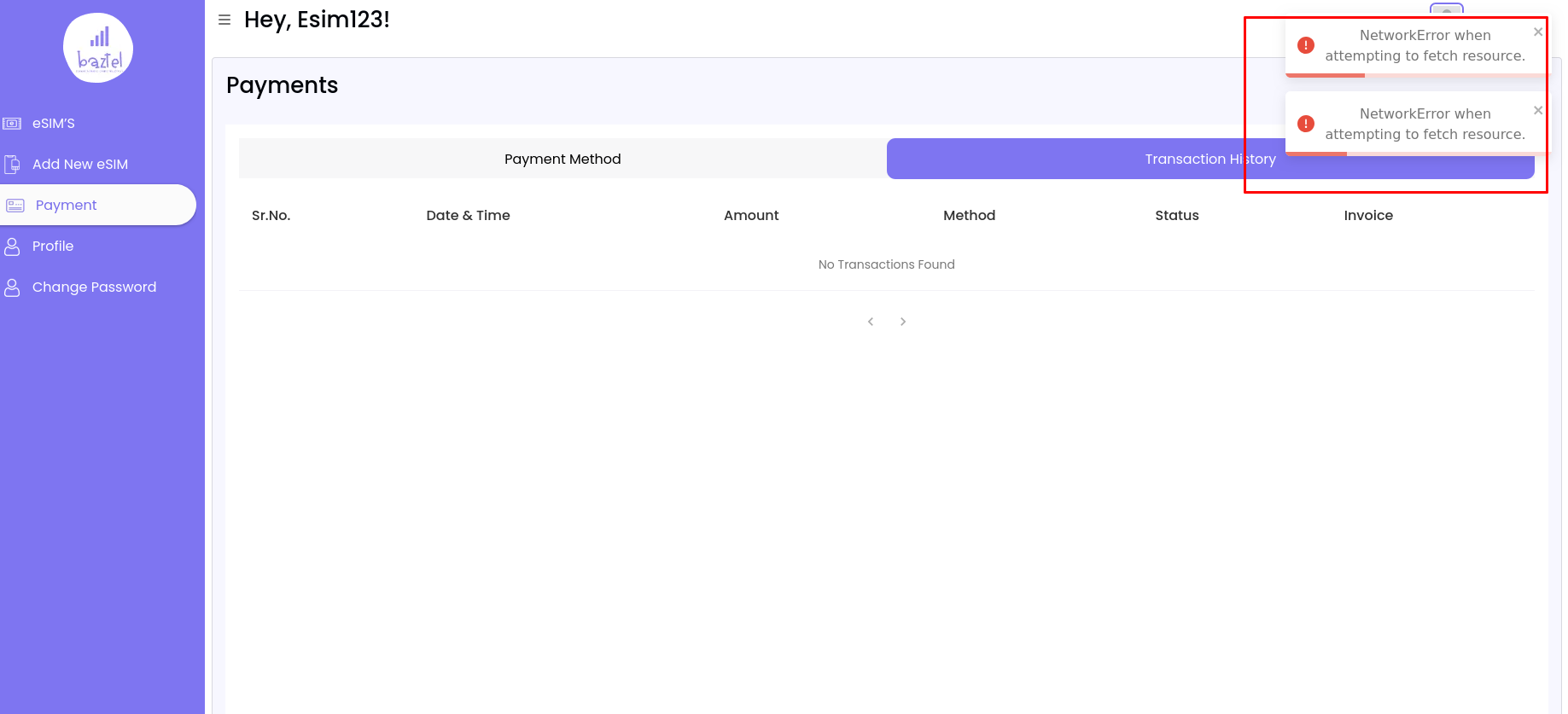1568x714 pixels.
Task: Close the lower NetworkError notification
Action: pos(1537,111)
